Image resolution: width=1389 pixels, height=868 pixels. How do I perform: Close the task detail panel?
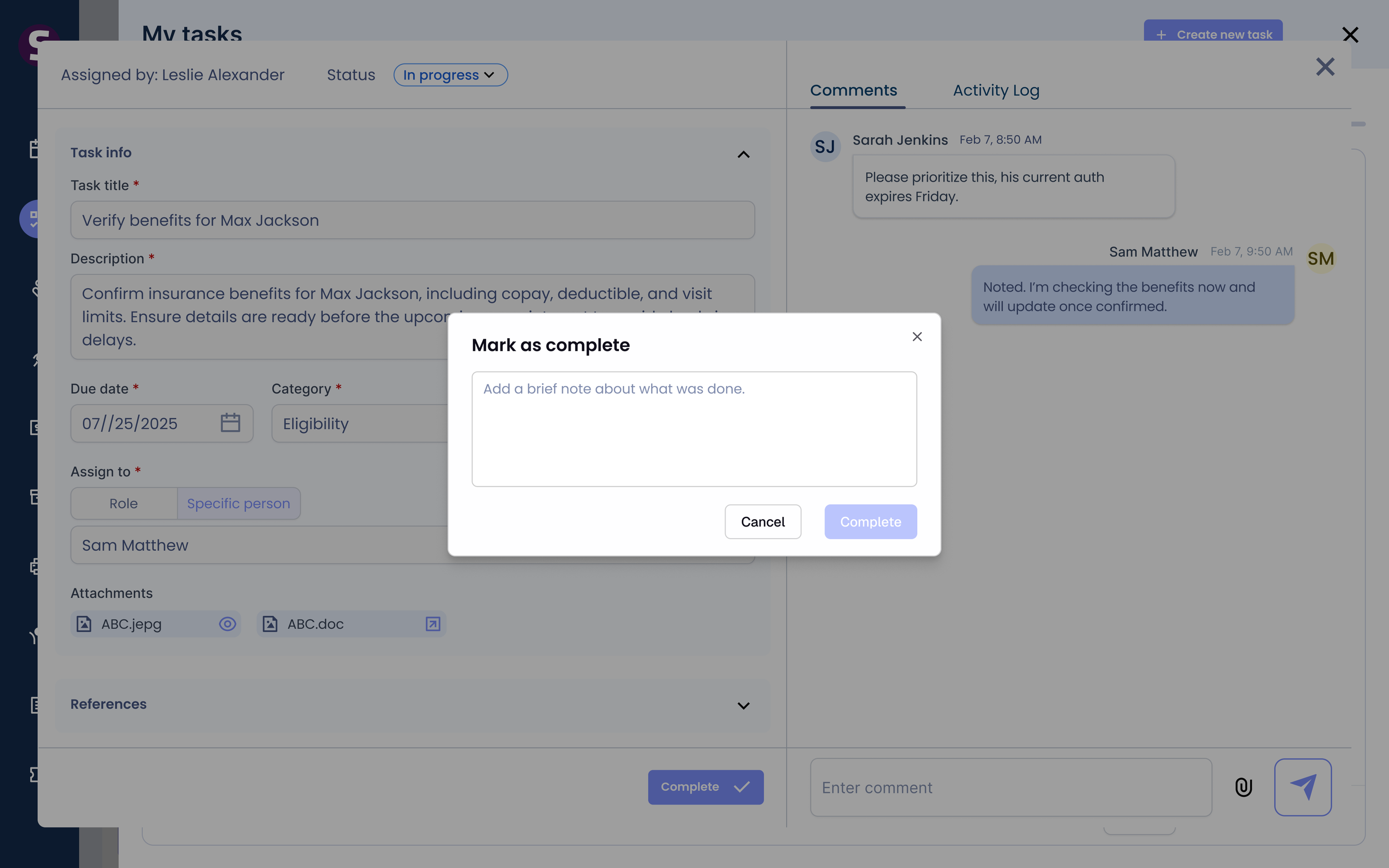click(x=1325, y=67)
